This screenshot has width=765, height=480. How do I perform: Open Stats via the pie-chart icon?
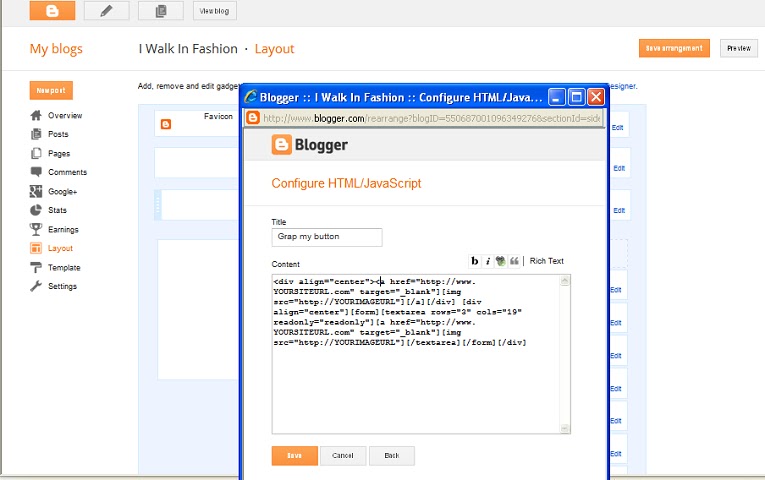(36, 210)
